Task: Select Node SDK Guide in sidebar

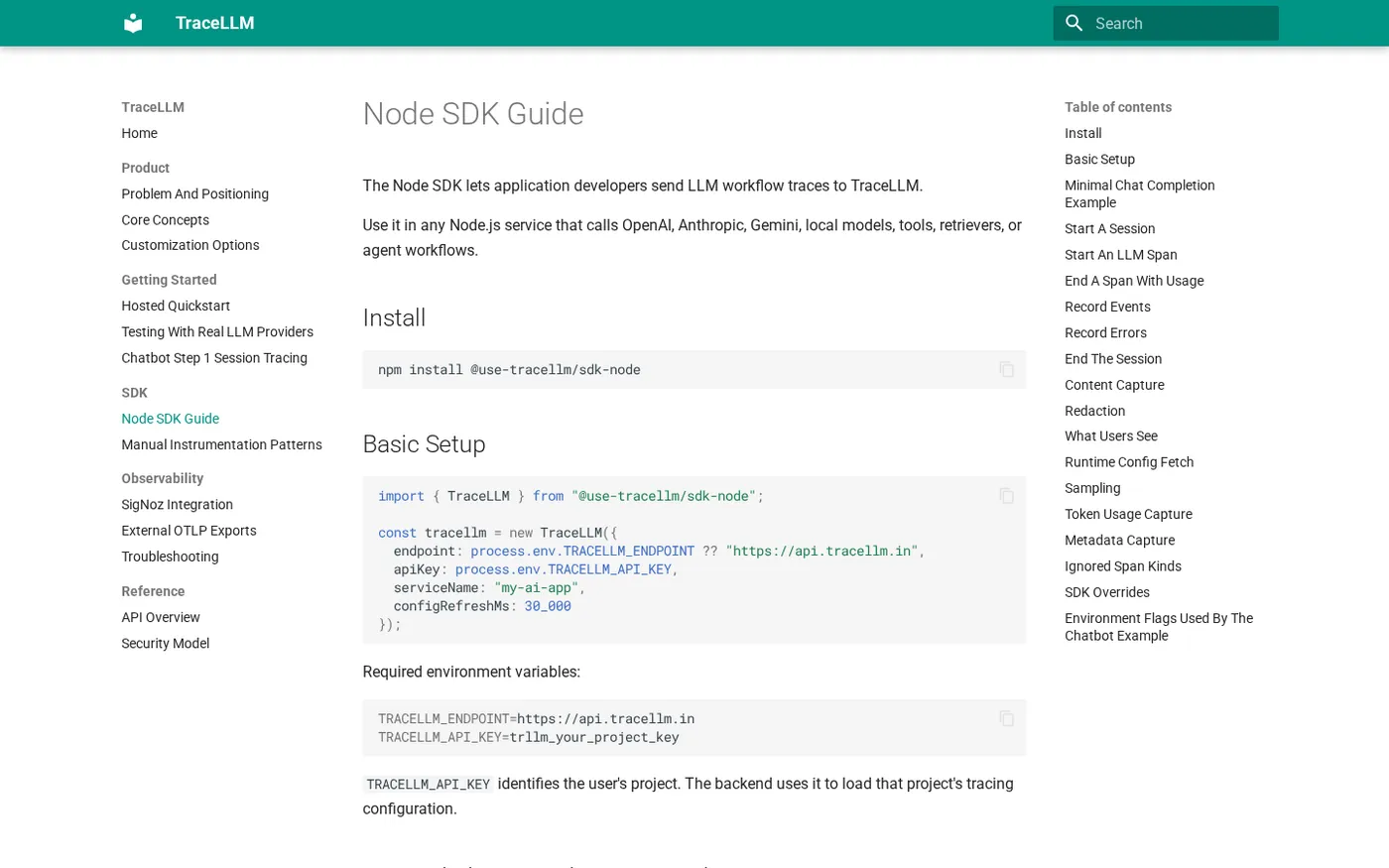Action: [170, 419]
